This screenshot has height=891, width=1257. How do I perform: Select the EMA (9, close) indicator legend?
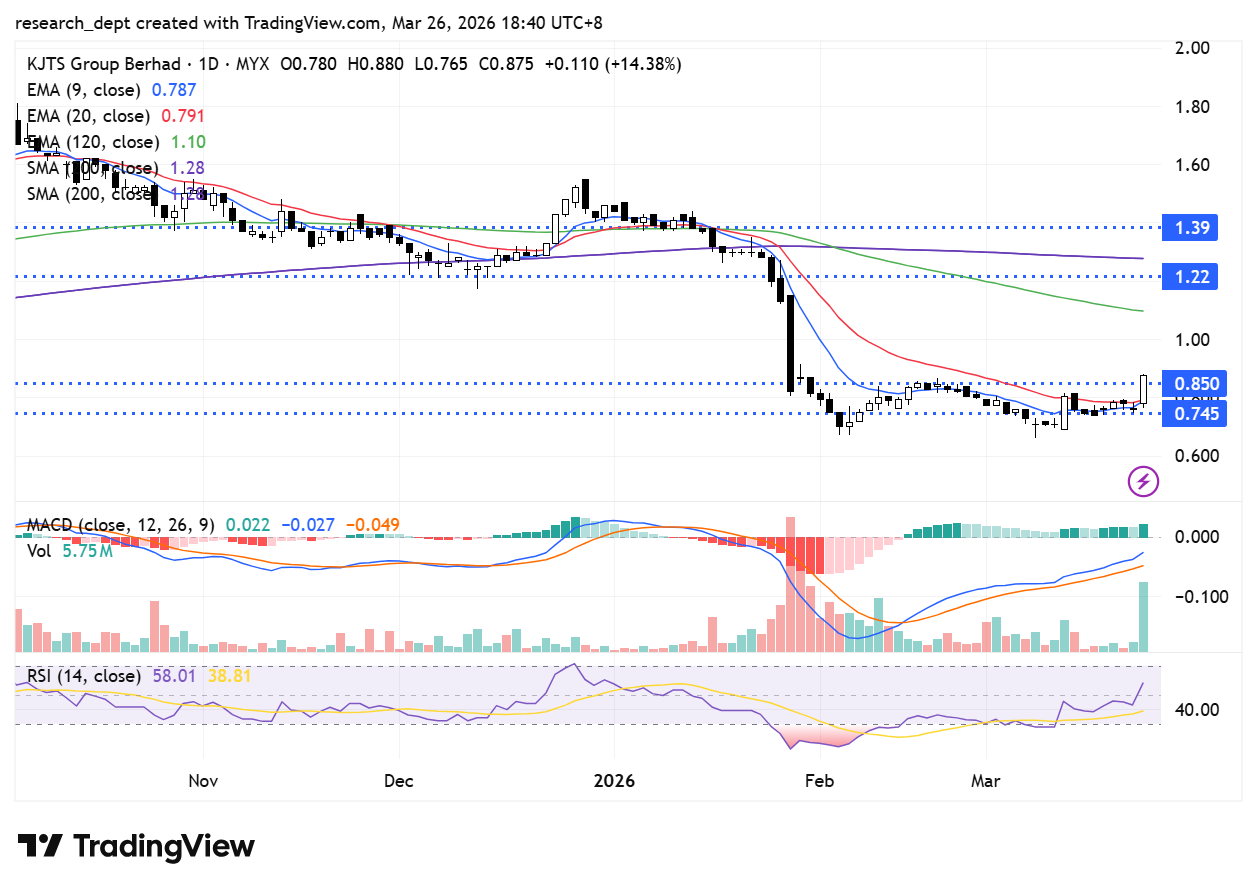(86, 90)
